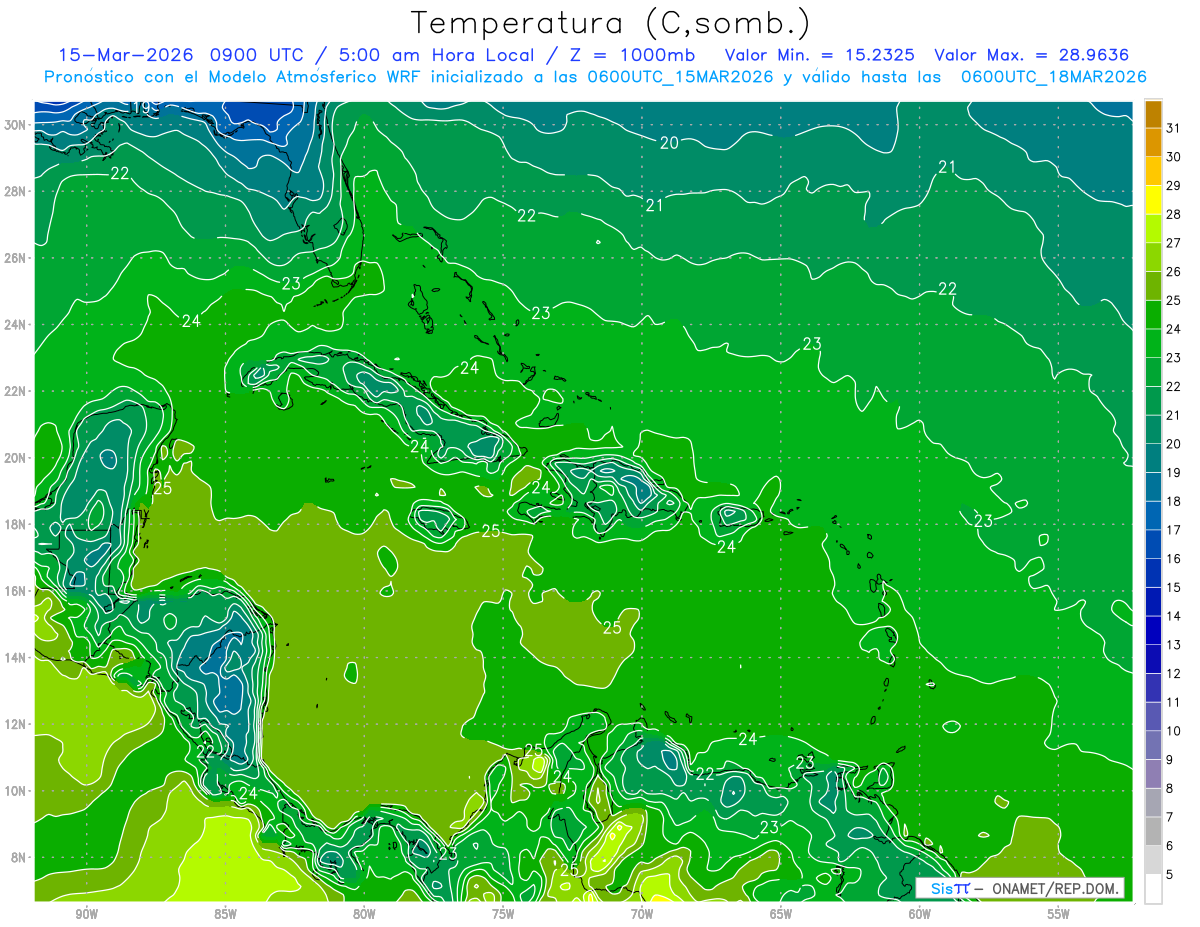Click the 18N latitude axis label
Viewport: 1200px width, 927px height.
(17, 524)
